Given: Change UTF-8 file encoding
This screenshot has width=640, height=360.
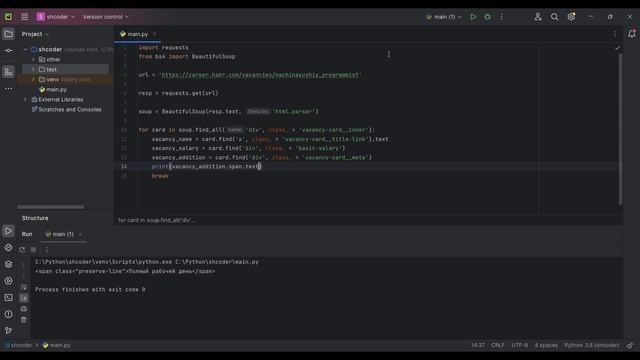Looking at the screenshot, I should (520, 345).
